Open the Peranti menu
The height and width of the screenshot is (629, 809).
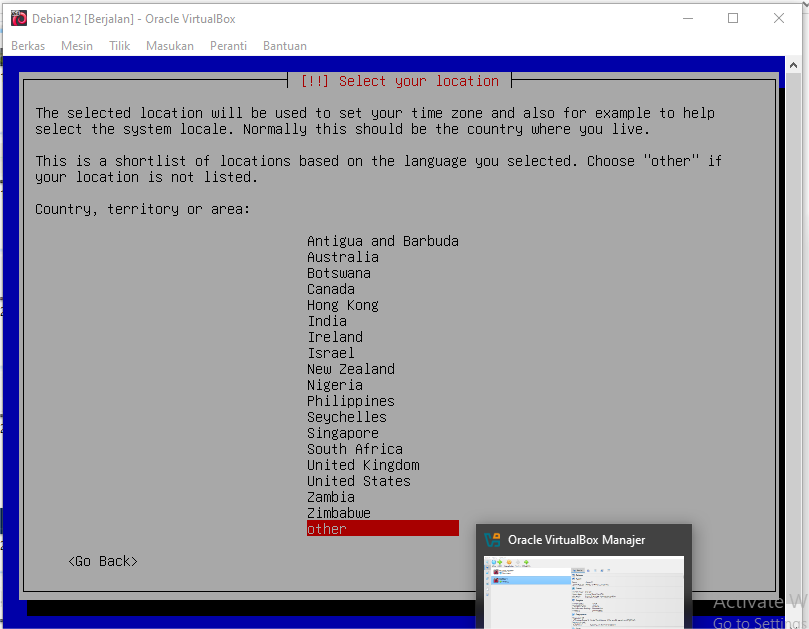pyautogui.click(x=230, y=46)
